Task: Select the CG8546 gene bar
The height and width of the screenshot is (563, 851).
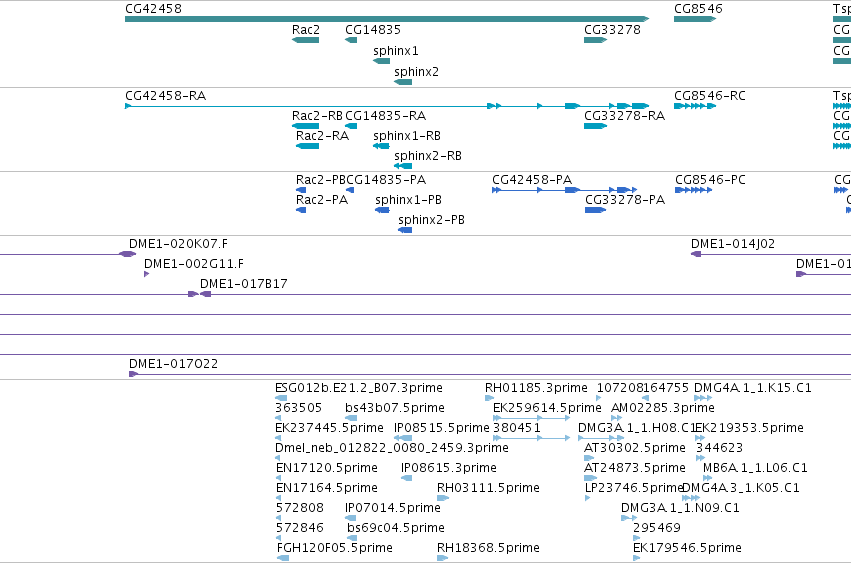Action: (x=695, y=19)
